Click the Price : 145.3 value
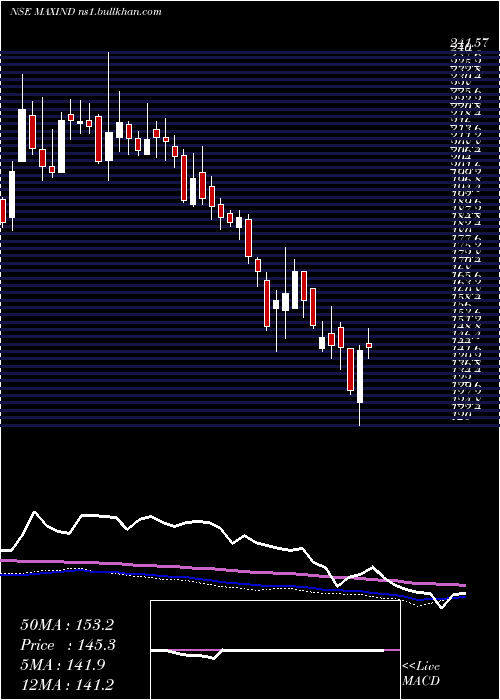The height and width of the screenshot is (700, 500). coord(68,645)
